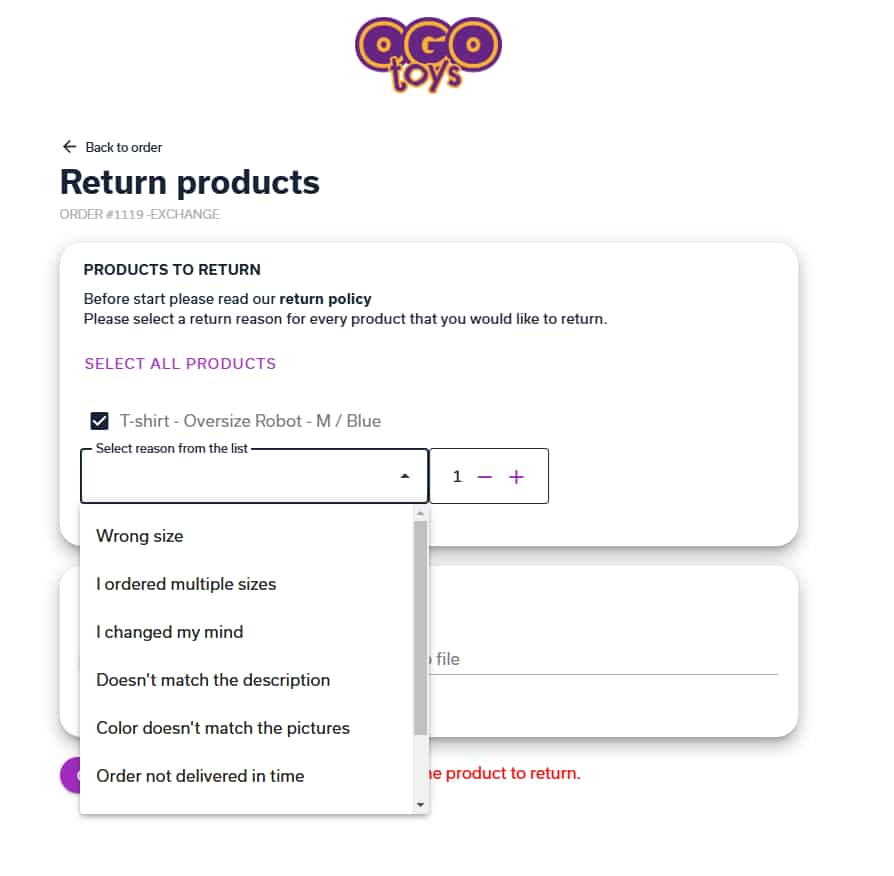Image resolution: width=894 pixels, height=876 pixels.
Task: Choose 'Order not delivered in time'
Action: [x=200, y=776]
